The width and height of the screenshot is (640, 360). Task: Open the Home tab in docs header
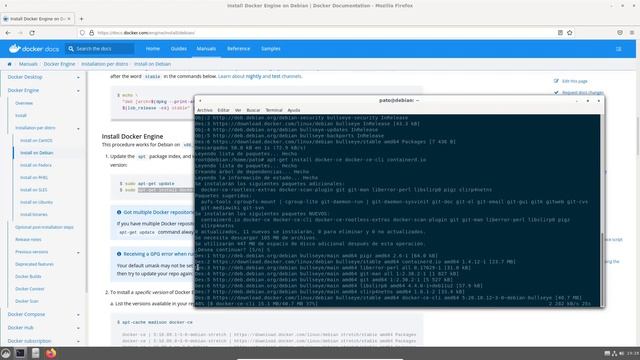click(x=153, y=49)
